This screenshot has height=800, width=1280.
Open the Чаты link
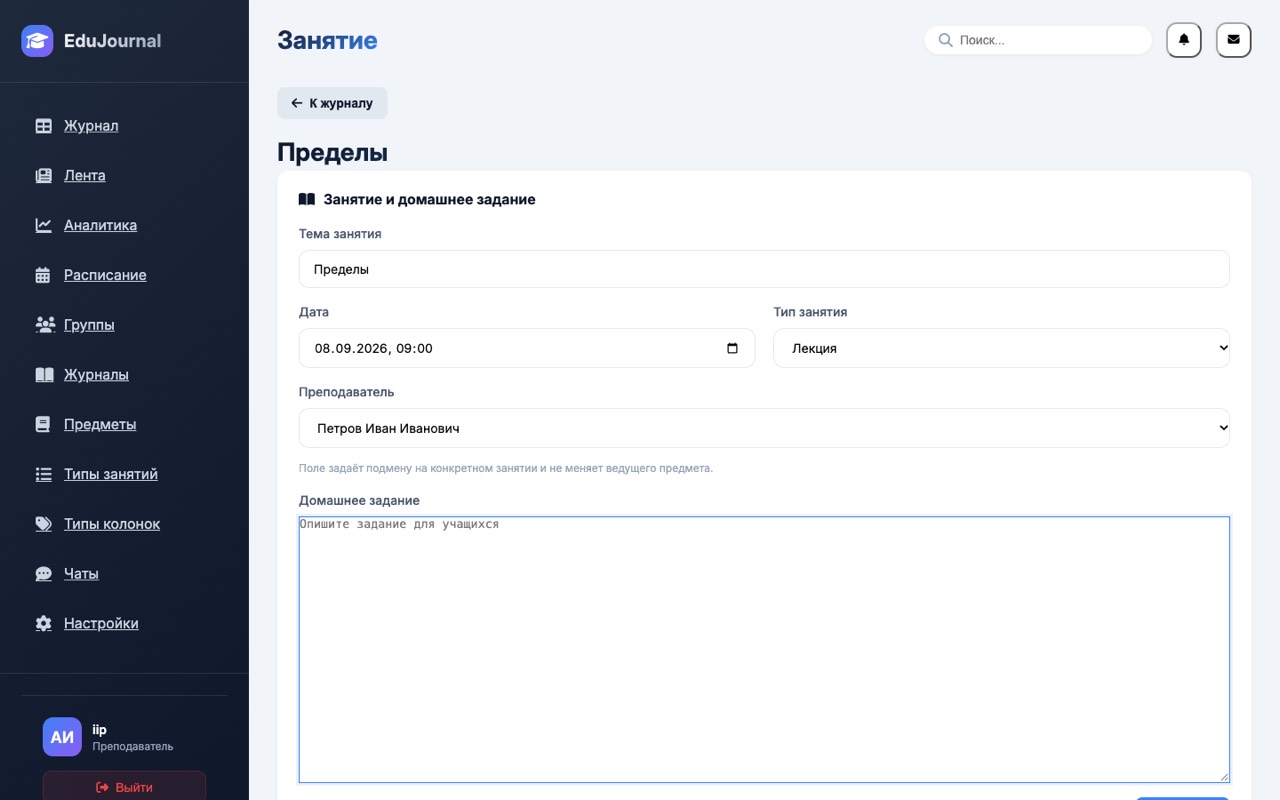tap(81, 574)
